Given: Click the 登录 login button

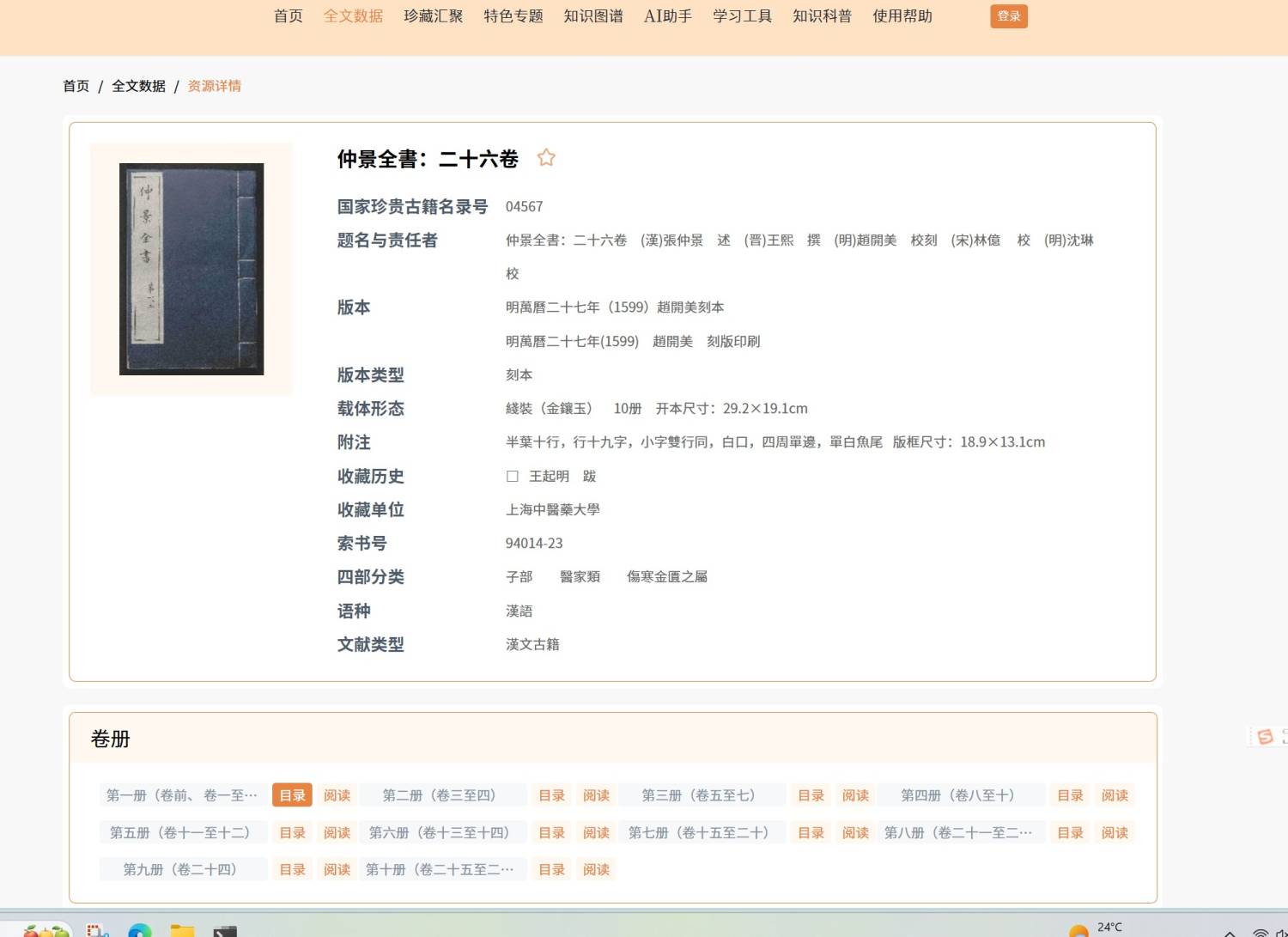Looking at the screenshot, I should click(1008, 15).
